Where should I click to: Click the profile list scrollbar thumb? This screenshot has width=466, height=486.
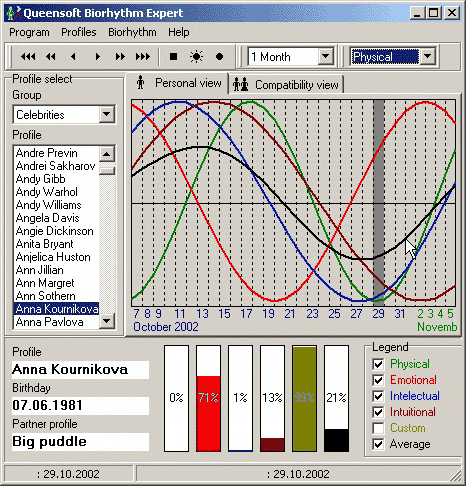(107, 170)
